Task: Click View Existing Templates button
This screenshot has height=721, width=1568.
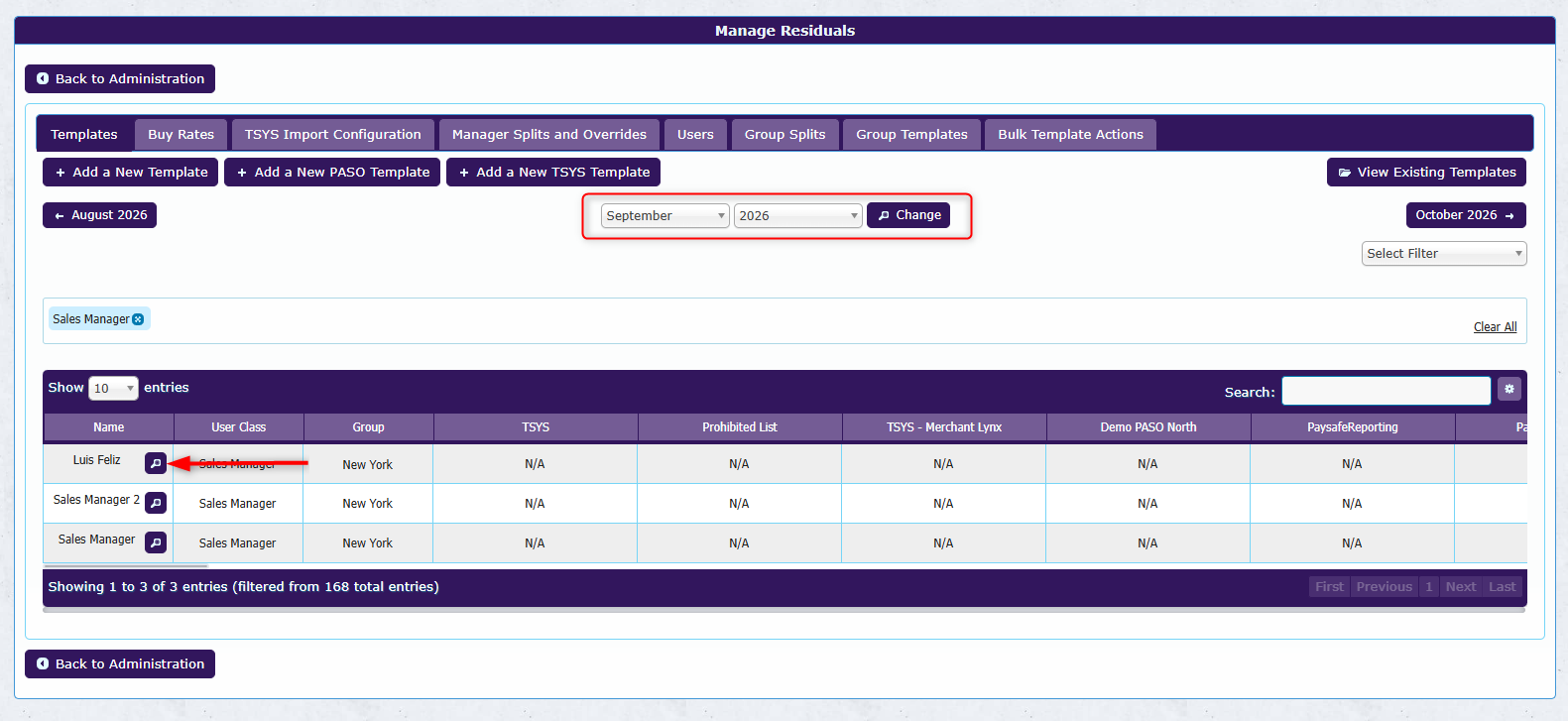Action: click(1426, 172)
